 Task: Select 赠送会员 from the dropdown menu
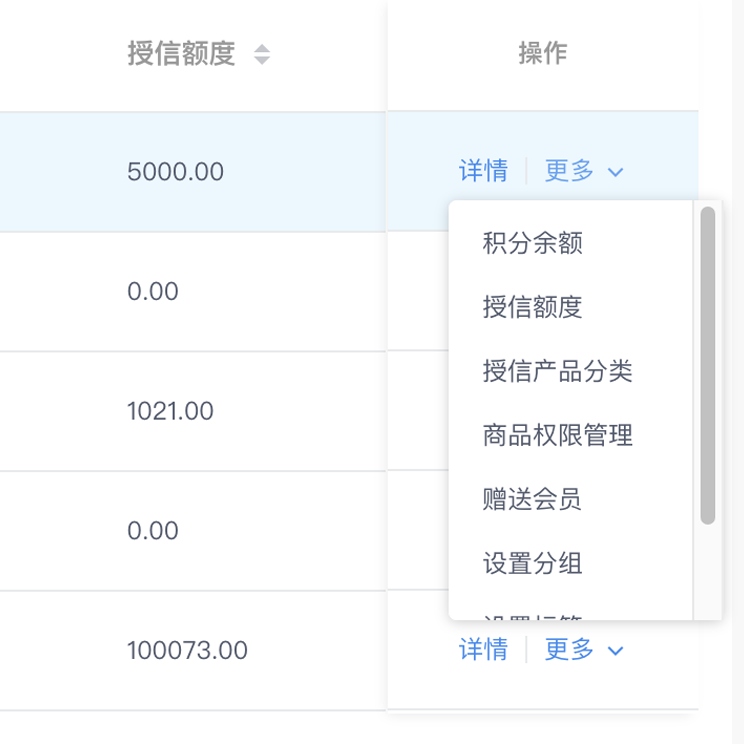532,499
